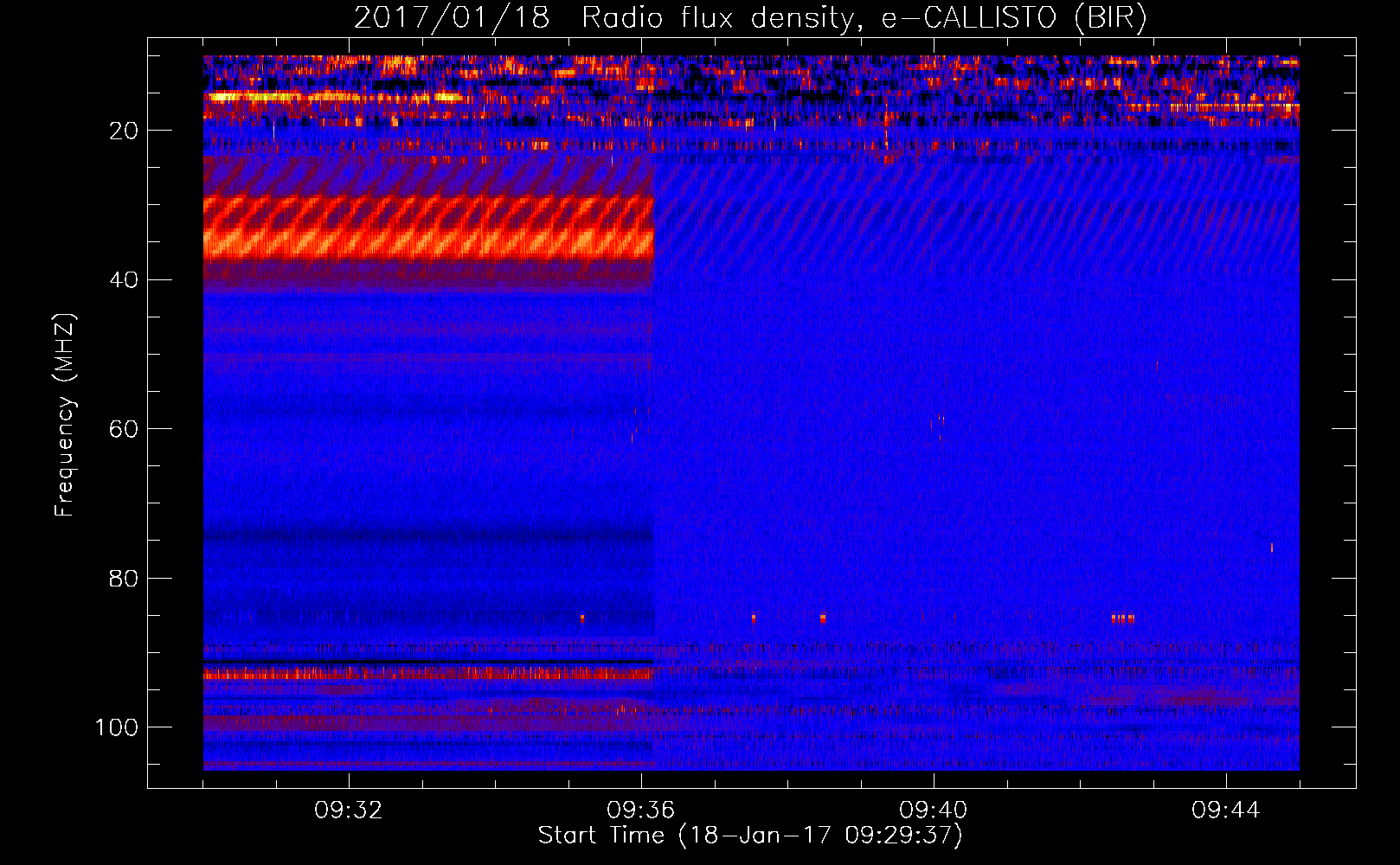Image resolution: width=1400 pixels, height=865 pixels.
Task: Click the "Frequency (MHZ)" y-axis label
Action: tap(65, 414)
